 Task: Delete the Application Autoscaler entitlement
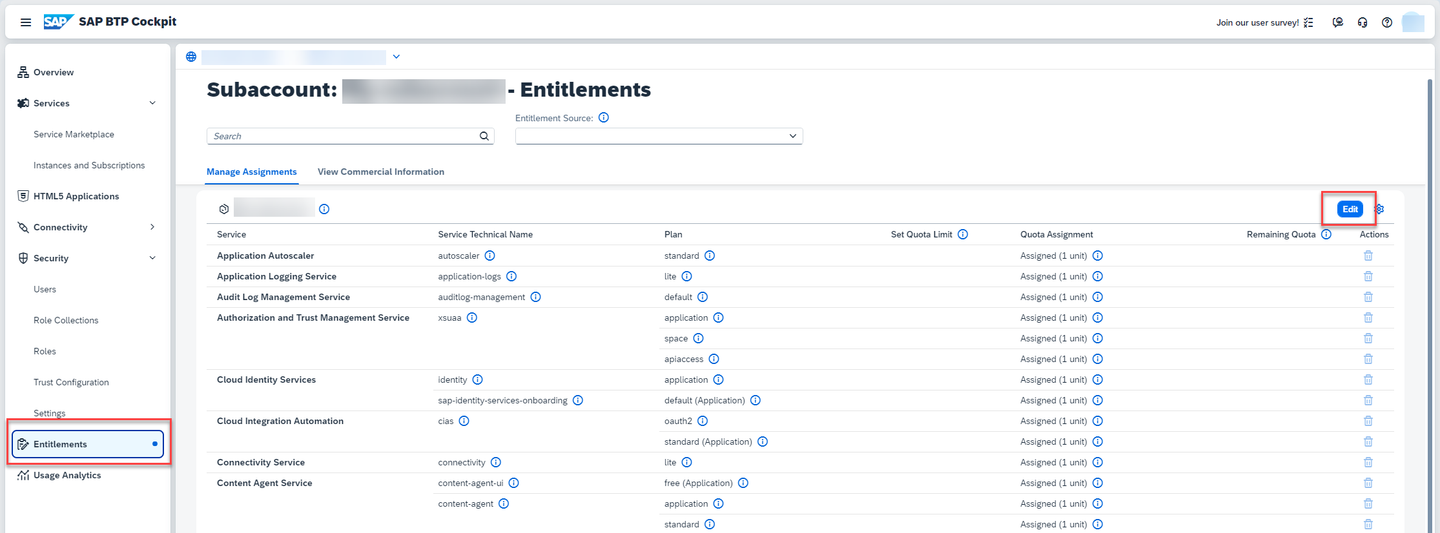click(x=1368, y=256)
